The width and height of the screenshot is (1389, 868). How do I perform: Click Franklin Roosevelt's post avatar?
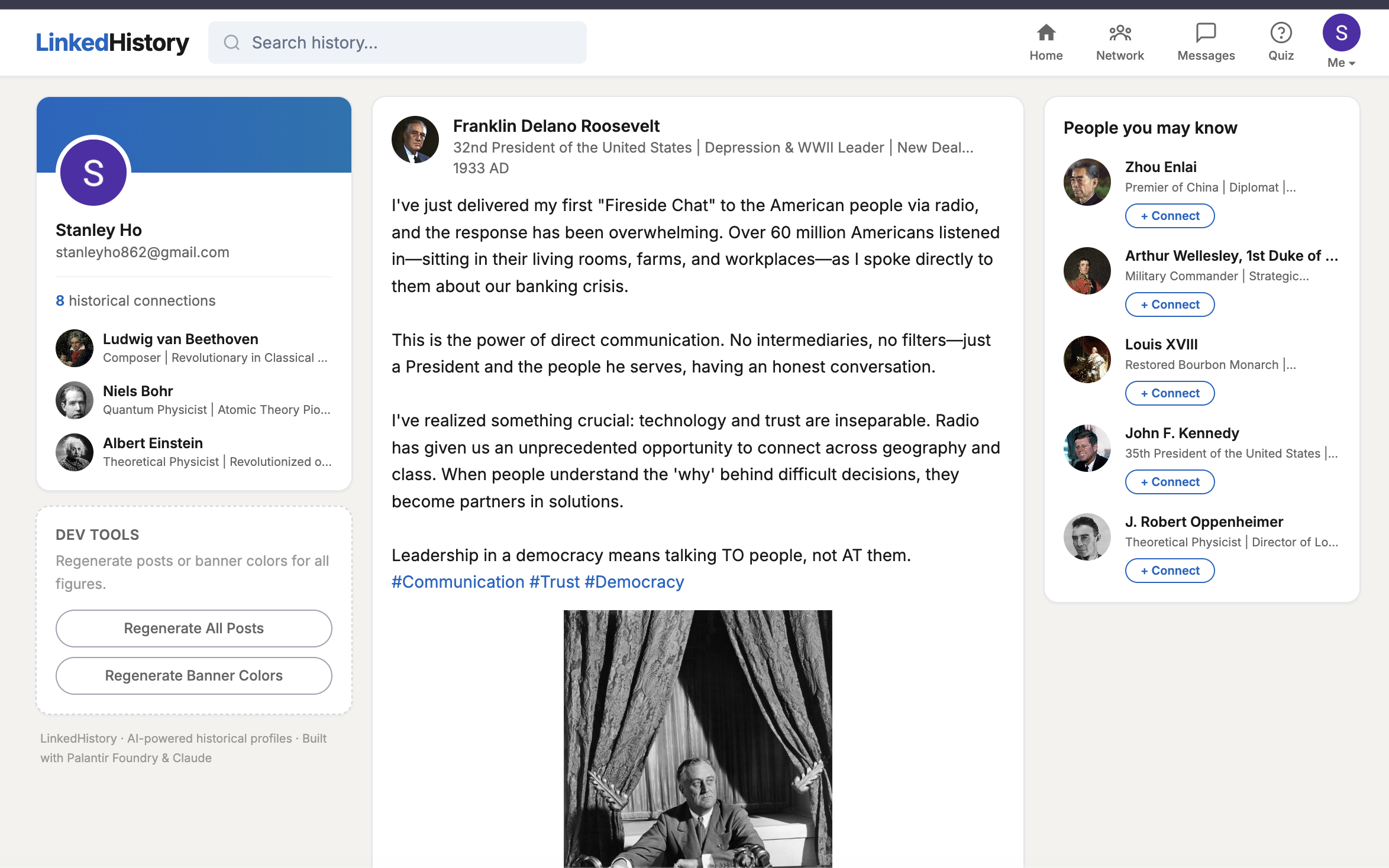tap(415, 140)
